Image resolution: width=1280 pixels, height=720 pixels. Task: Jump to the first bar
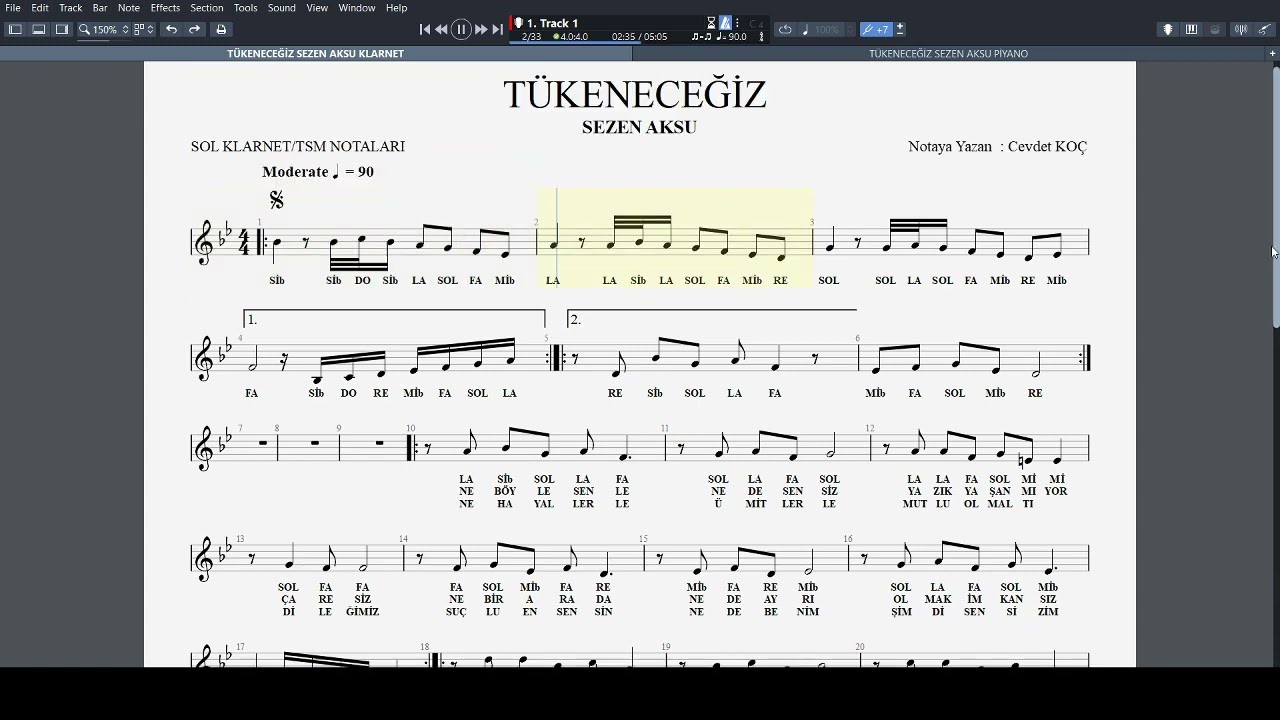pyautogui.click(x=425, y=30)
